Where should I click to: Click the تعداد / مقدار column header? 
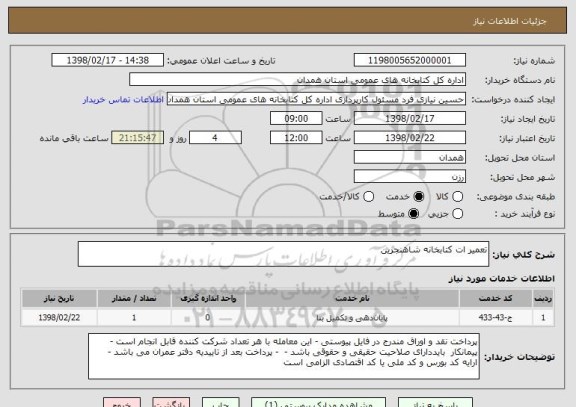[134, 298]
